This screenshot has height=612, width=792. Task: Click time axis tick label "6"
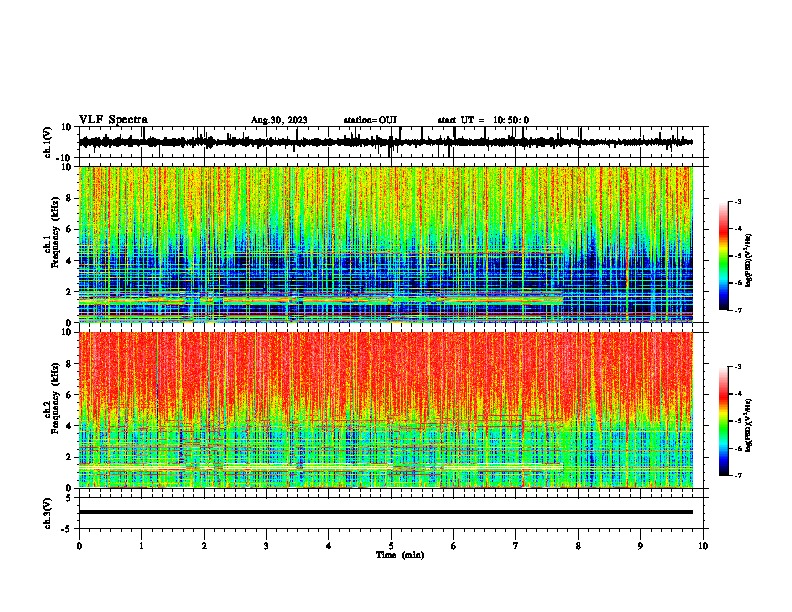coord(454,546)
